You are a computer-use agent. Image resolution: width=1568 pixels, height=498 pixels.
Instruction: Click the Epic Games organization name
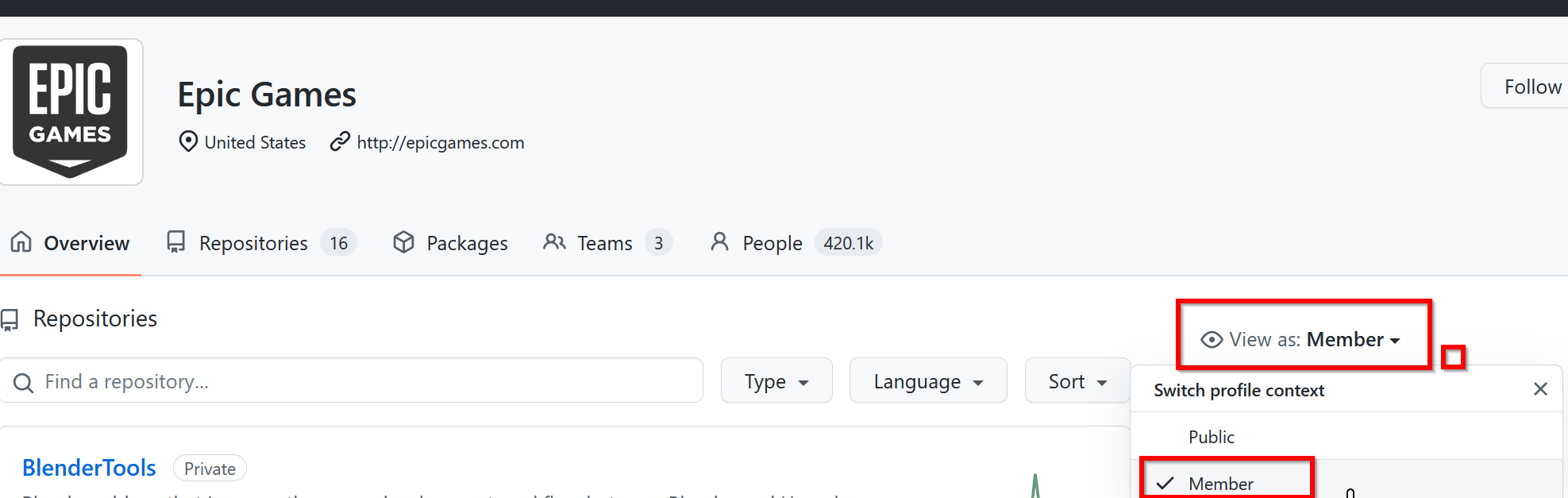(267, 95)
